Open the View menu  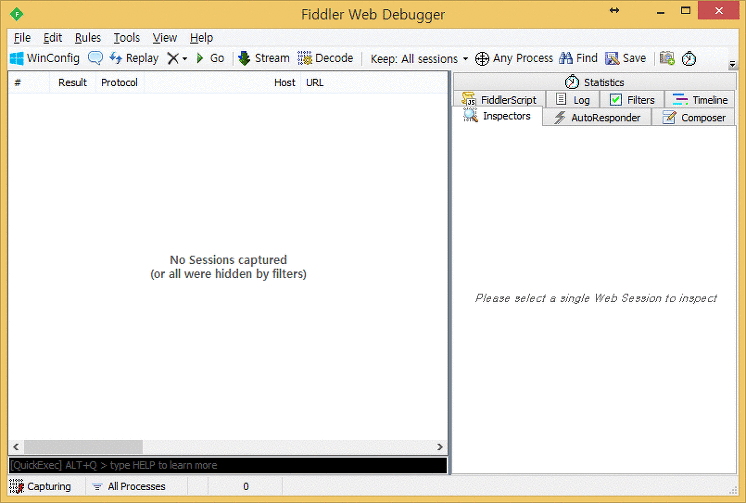point(165,38)
